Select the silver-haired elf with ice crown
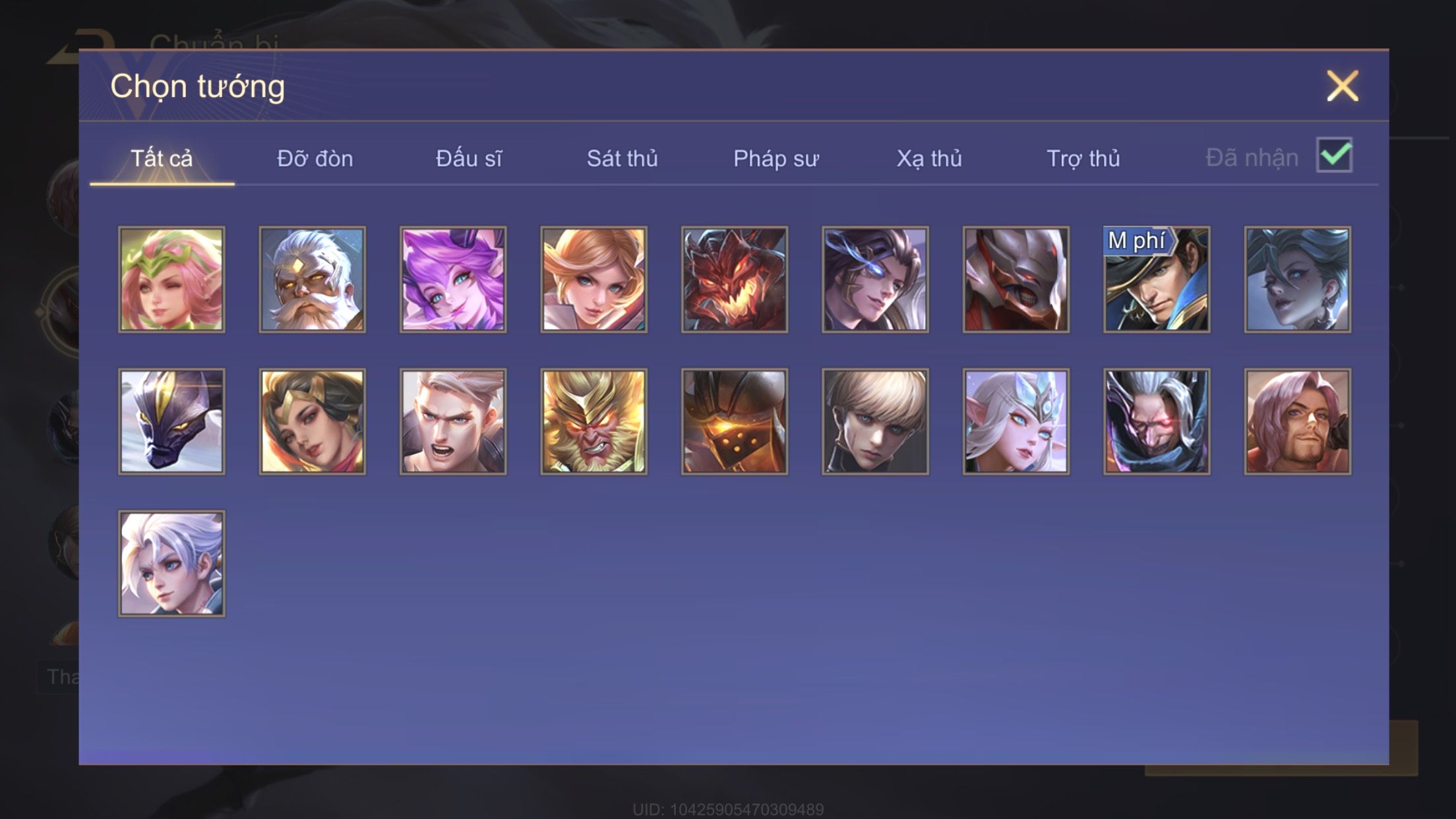 click(x=1016, y=421)
